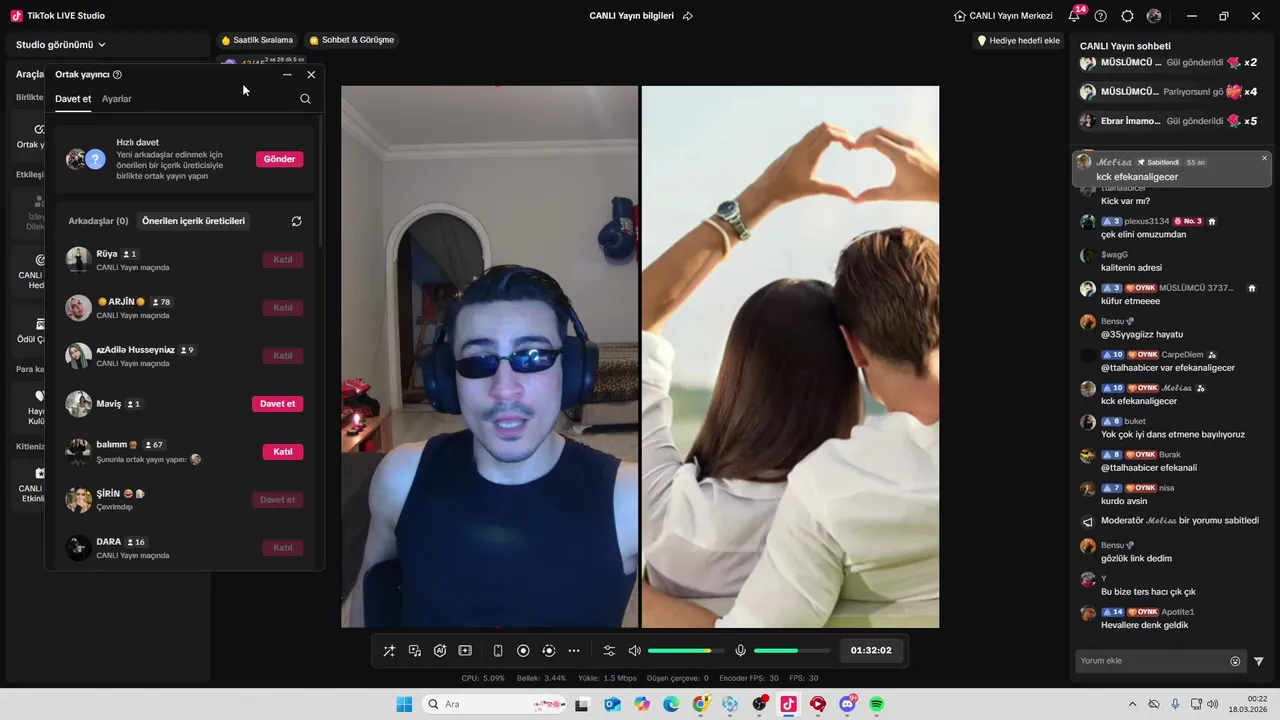Open the media and music overlay icon

[x=415, y=651]
